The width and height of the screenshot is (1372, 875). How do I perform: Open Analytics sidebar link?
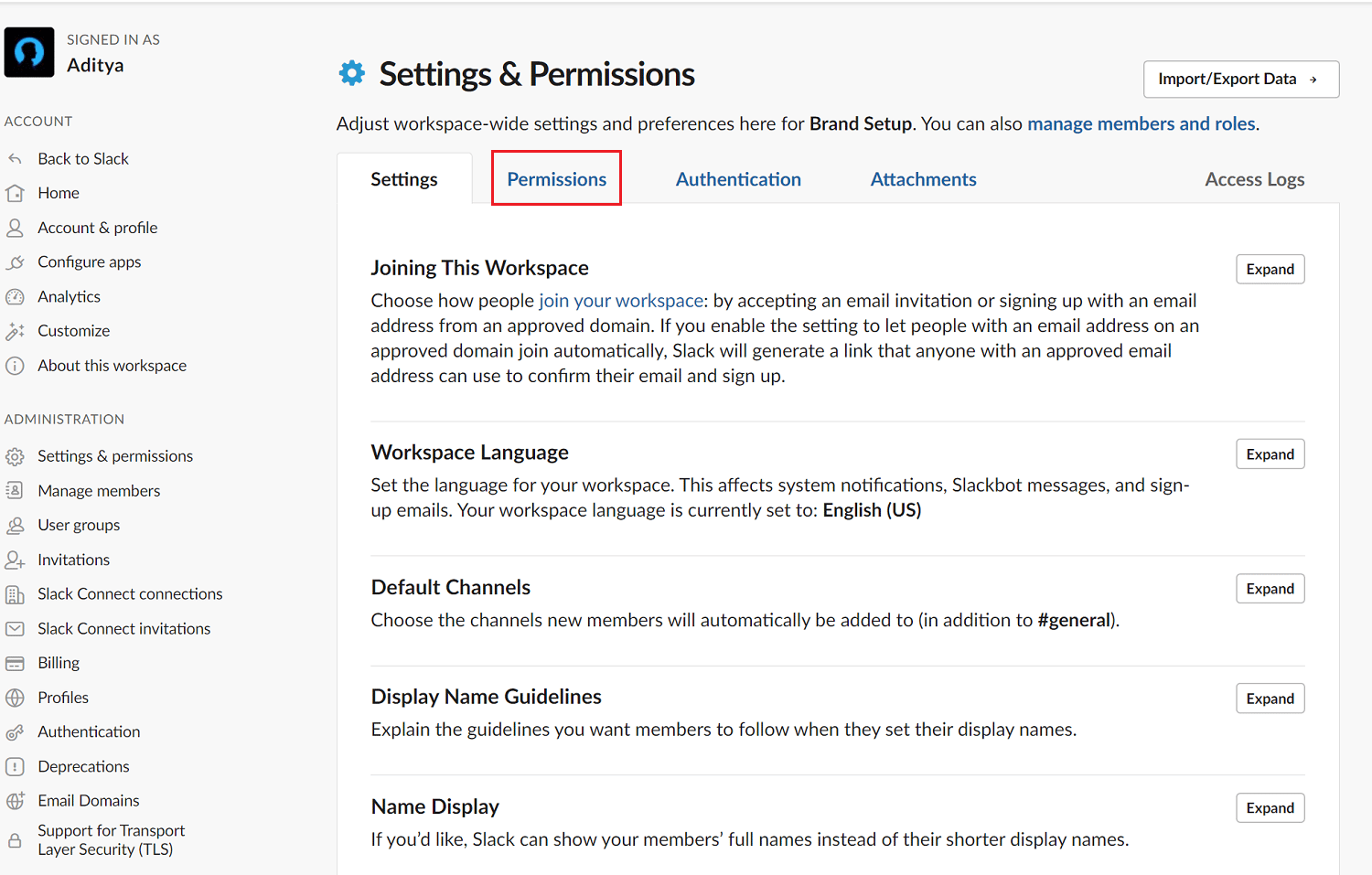click(70, 296)
